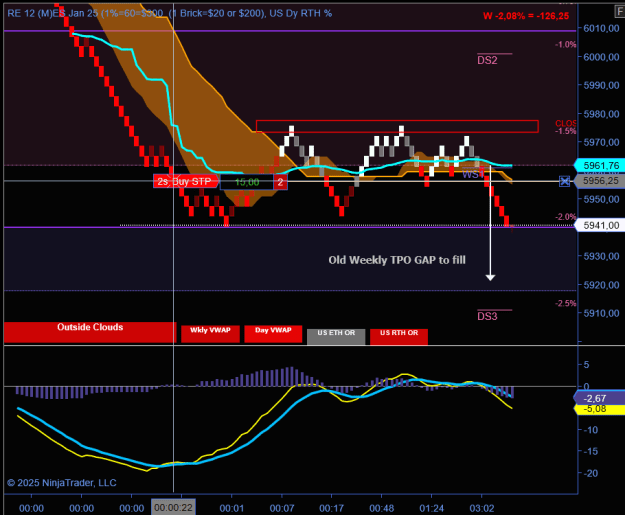Click the cyan 5961,76 price marker
The height and width of the screenshot is (515, 625).
[599, 165]
